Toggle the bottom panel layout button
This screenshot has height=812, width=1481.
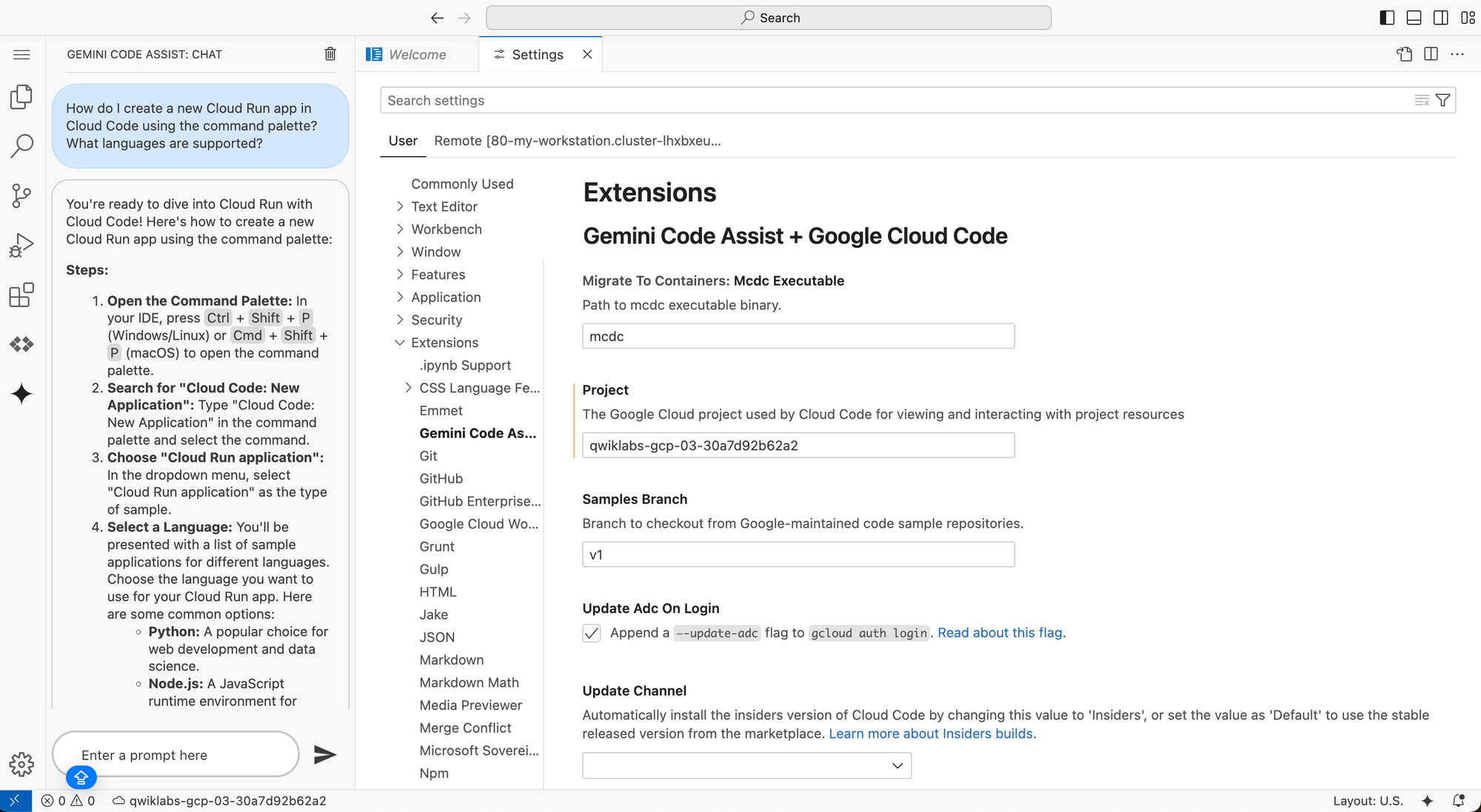point(1414,18)
